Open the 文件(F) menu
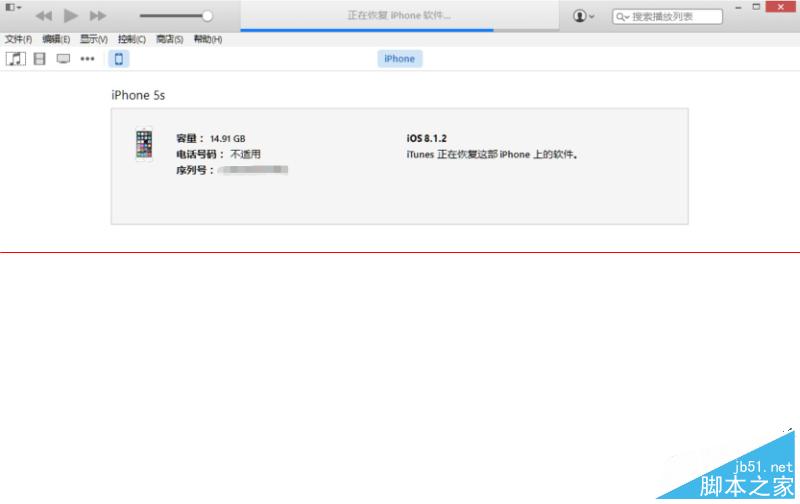Viewport: 800px width, 504px height. tap(18, 39)
